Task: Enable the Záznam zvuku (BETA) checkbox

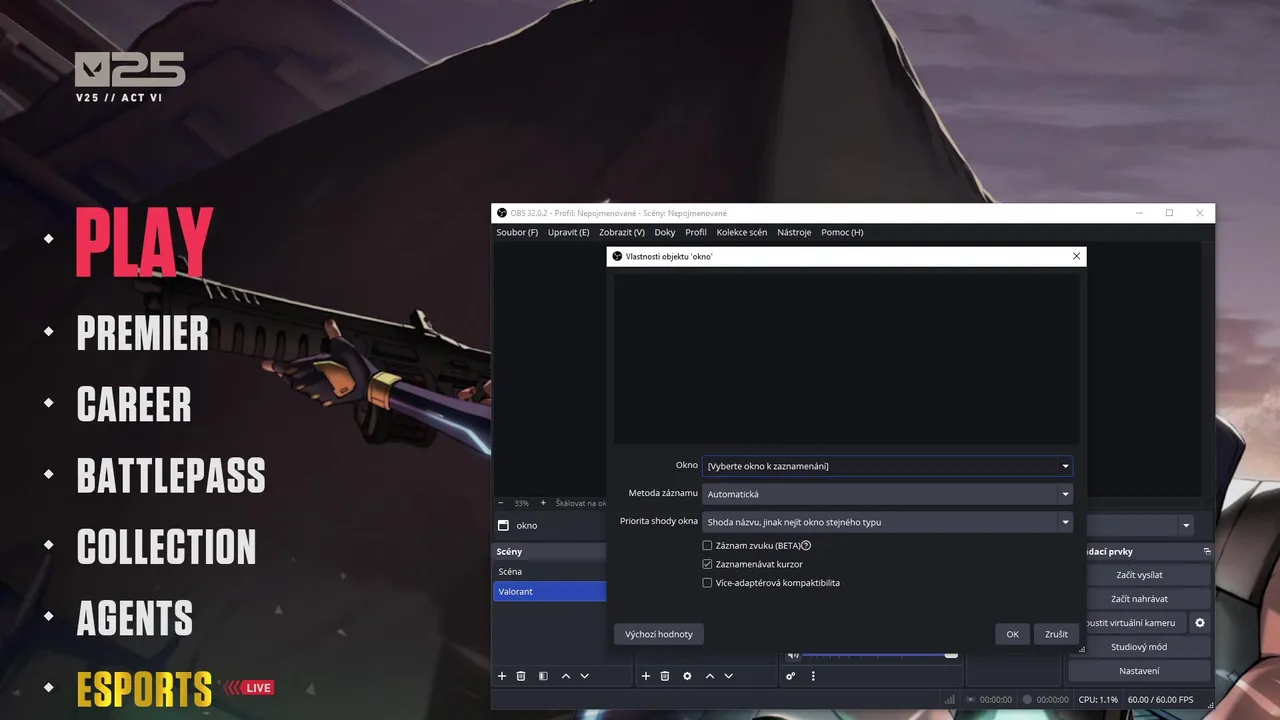Action: [707, 546]
